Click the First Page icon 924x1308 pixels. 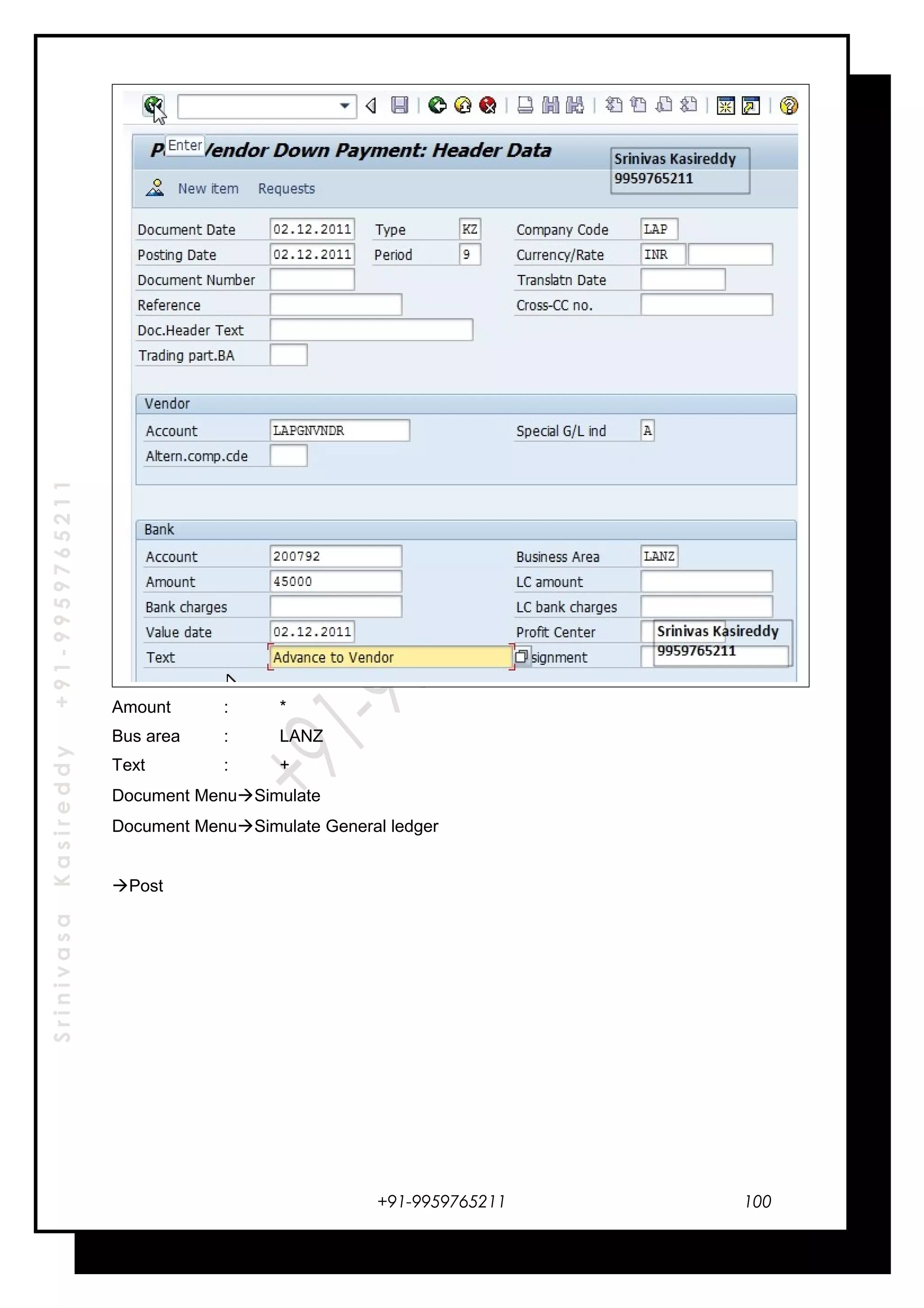[613, 106]
